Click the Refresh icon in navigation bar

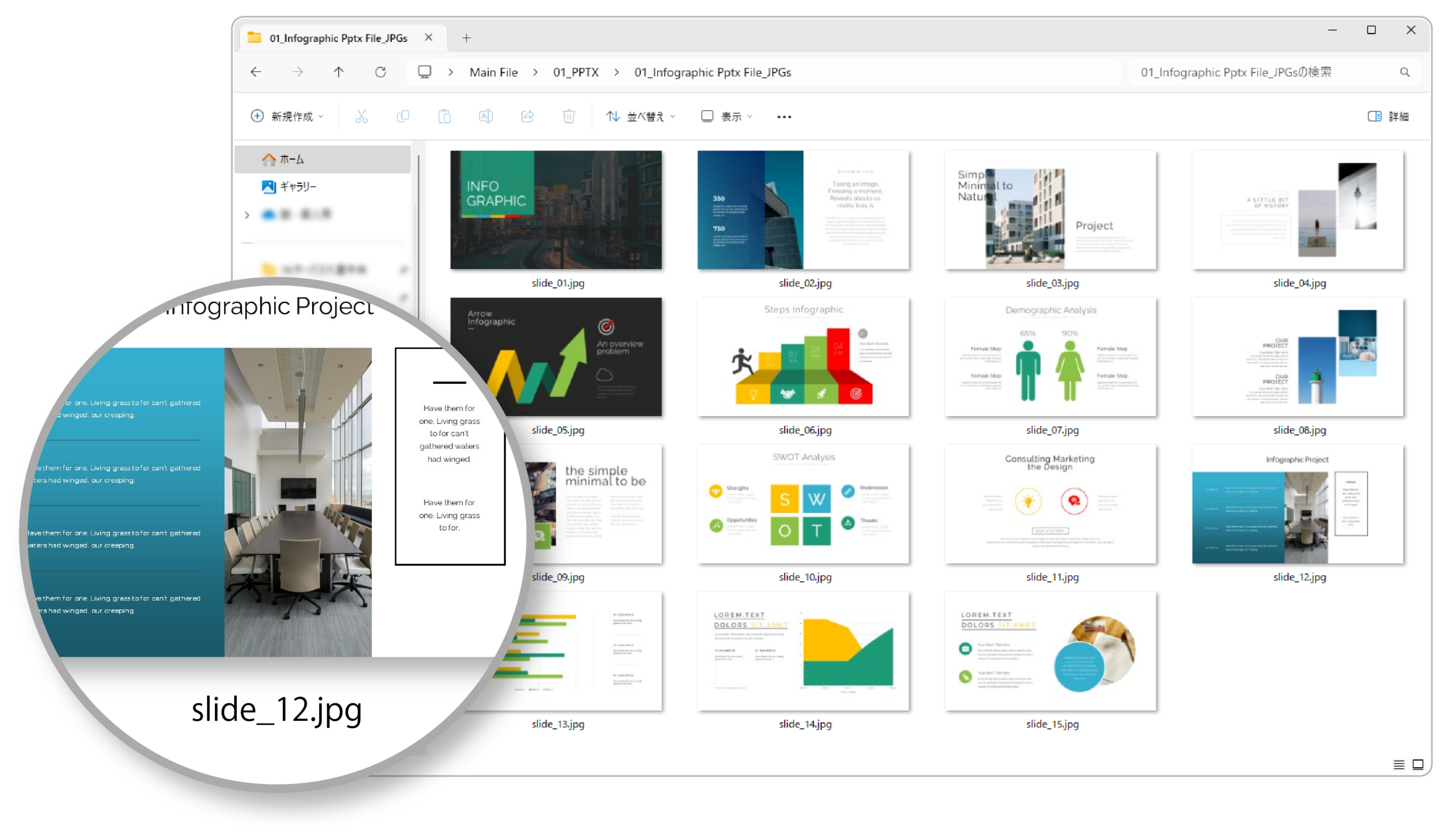[x=380, y=72]
